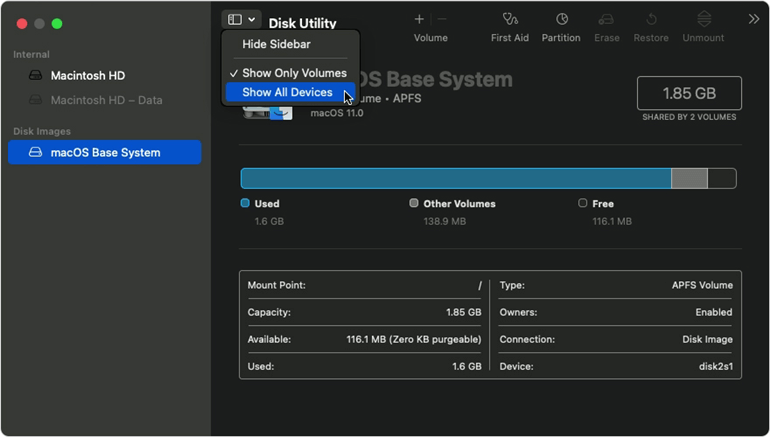
Task: Open the Partition pie chart tool
Action: coord(561,19)
